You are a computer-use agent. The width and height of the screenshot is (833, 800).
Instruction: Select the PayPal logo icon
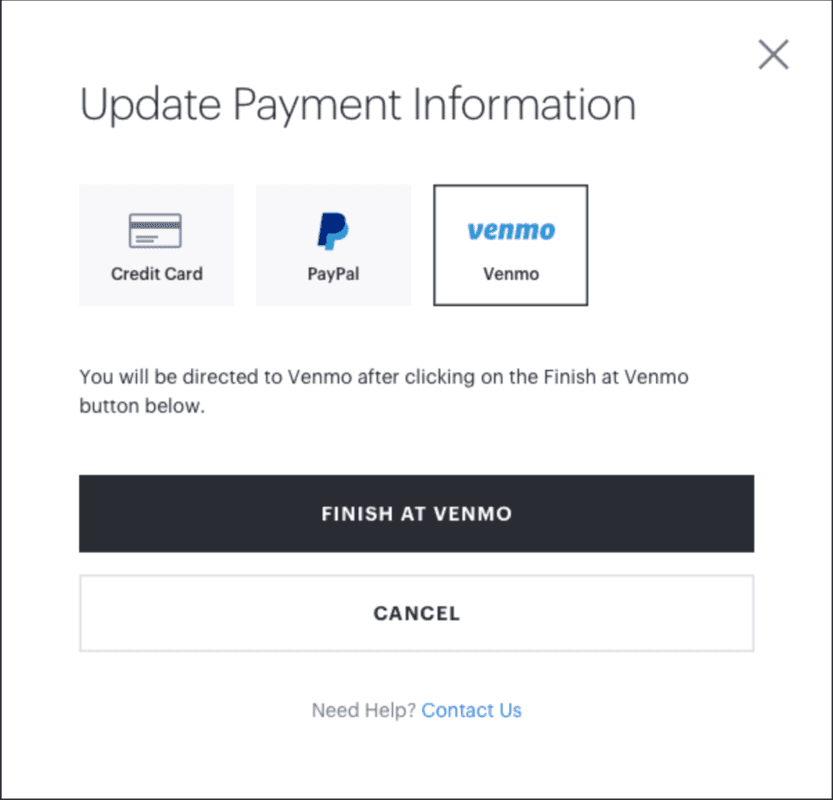(333, 231)
